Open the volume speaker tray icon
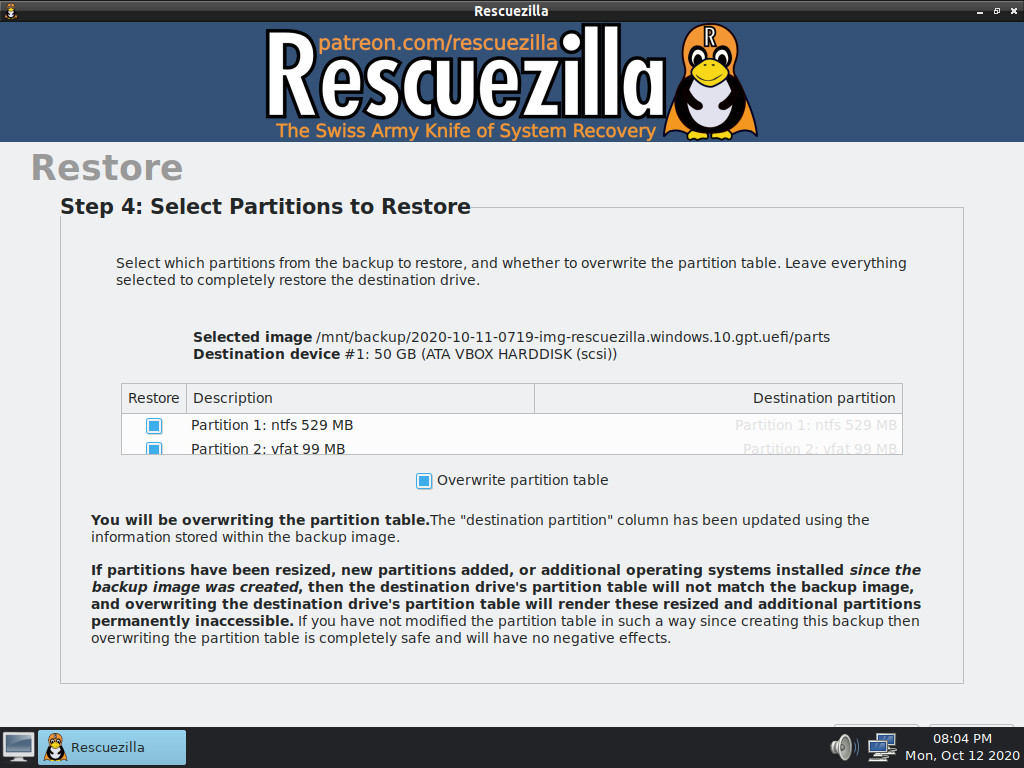1024x768 pixels. click(x=844, y=747)
